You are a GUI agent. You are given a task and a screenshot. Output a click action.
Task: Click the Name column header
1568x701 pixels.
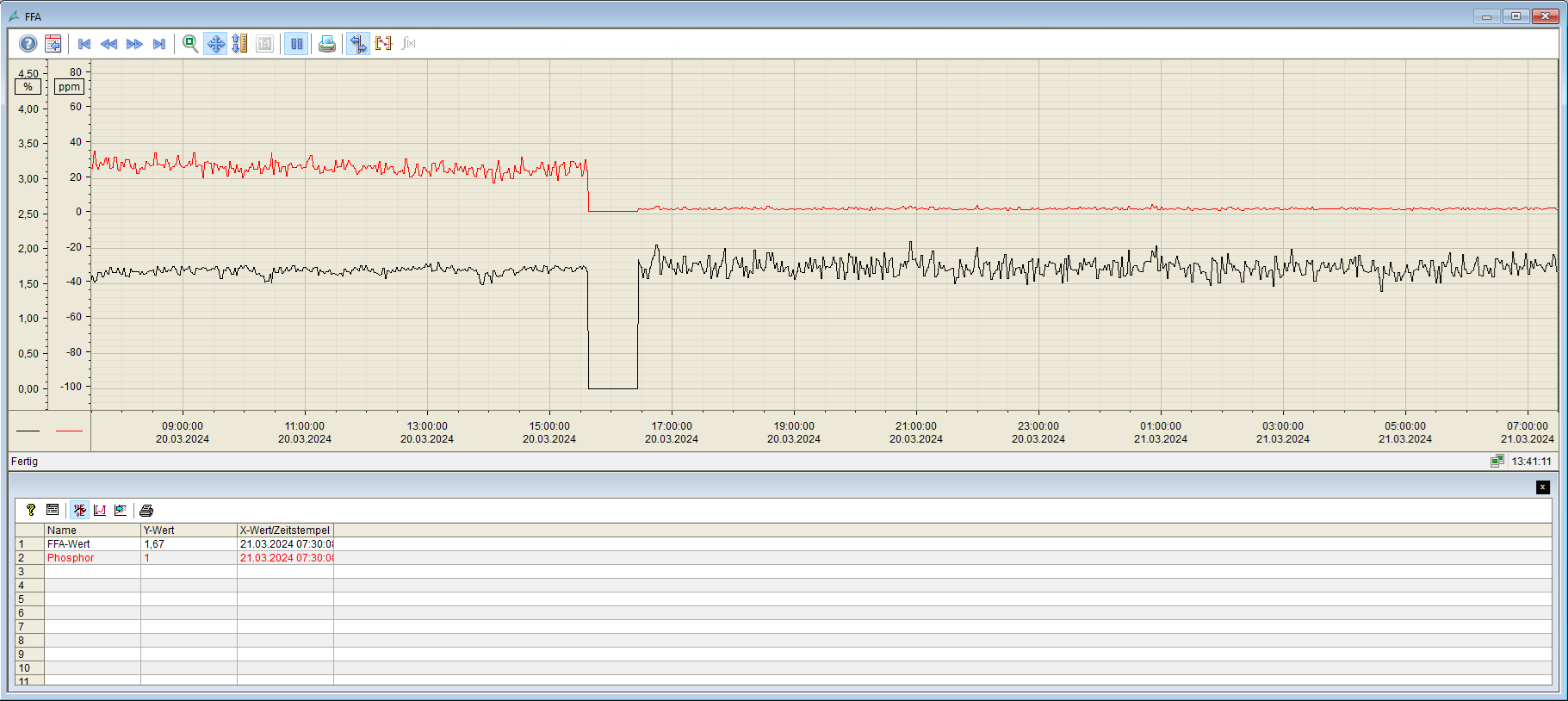click(x=92, y=530)
